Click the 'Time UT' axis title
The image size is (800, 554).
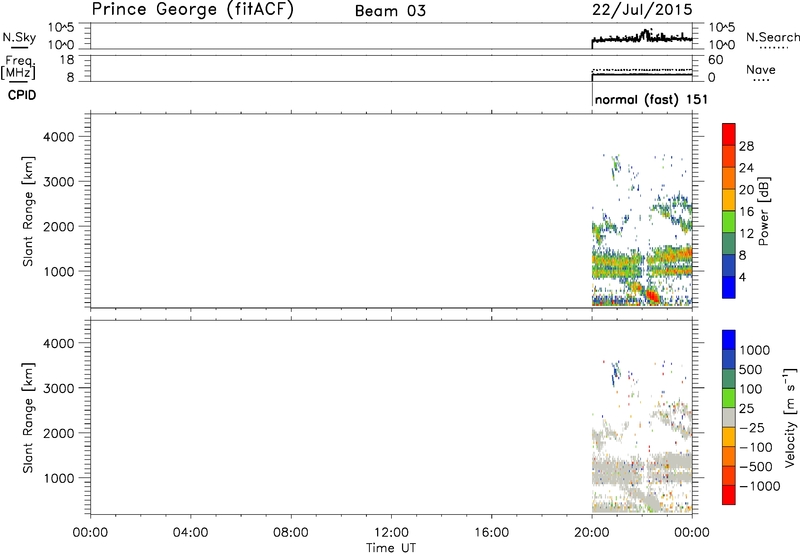(391, 548)
